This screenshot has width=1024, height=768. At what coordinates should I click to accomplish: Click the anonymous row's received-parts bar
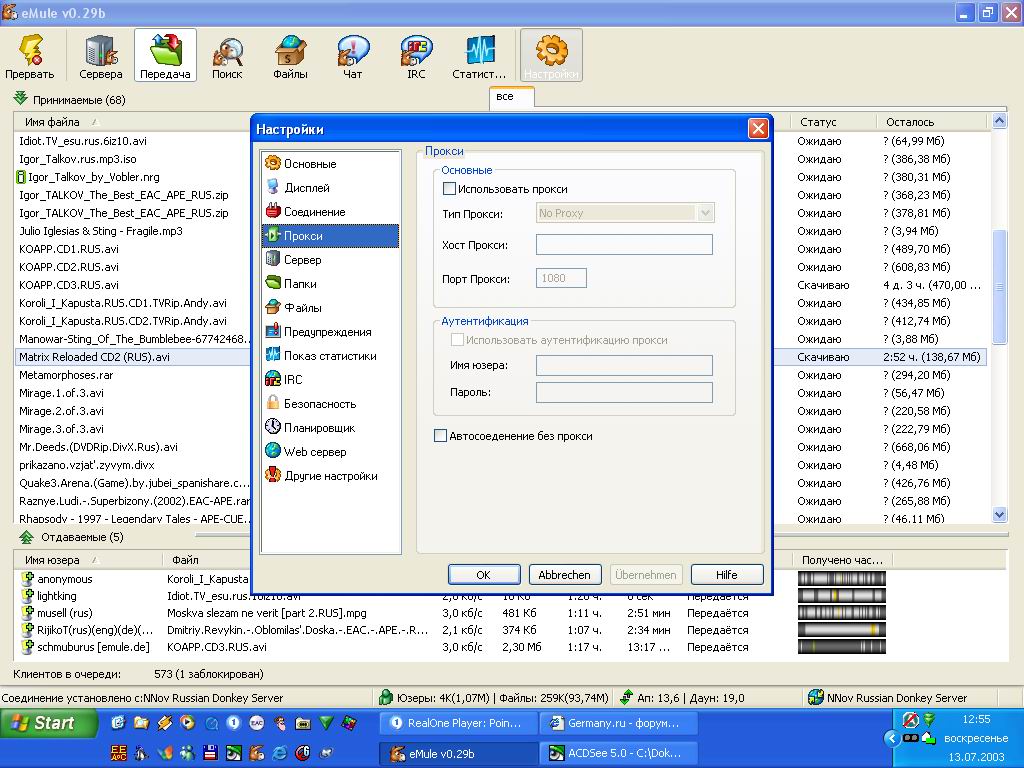pos(842,579)
